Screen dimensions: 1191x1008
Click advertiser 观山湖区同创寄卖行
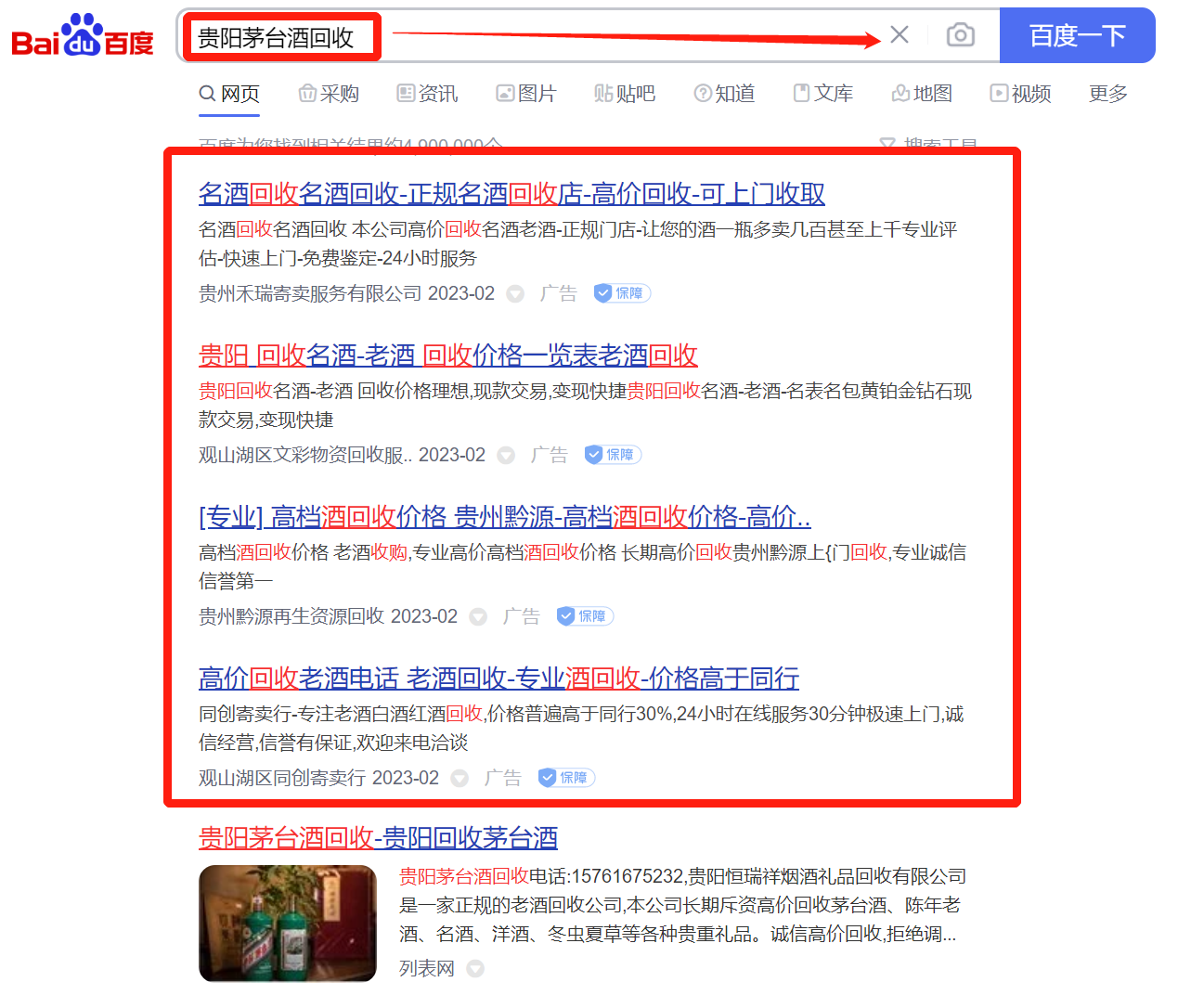(x=282, y=778)
